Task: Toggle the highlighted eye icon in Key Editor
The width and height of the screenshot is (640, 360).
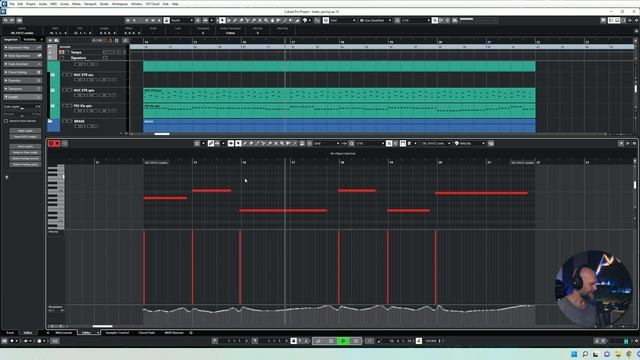Action: pyautogui.click(x=231, y=143)
